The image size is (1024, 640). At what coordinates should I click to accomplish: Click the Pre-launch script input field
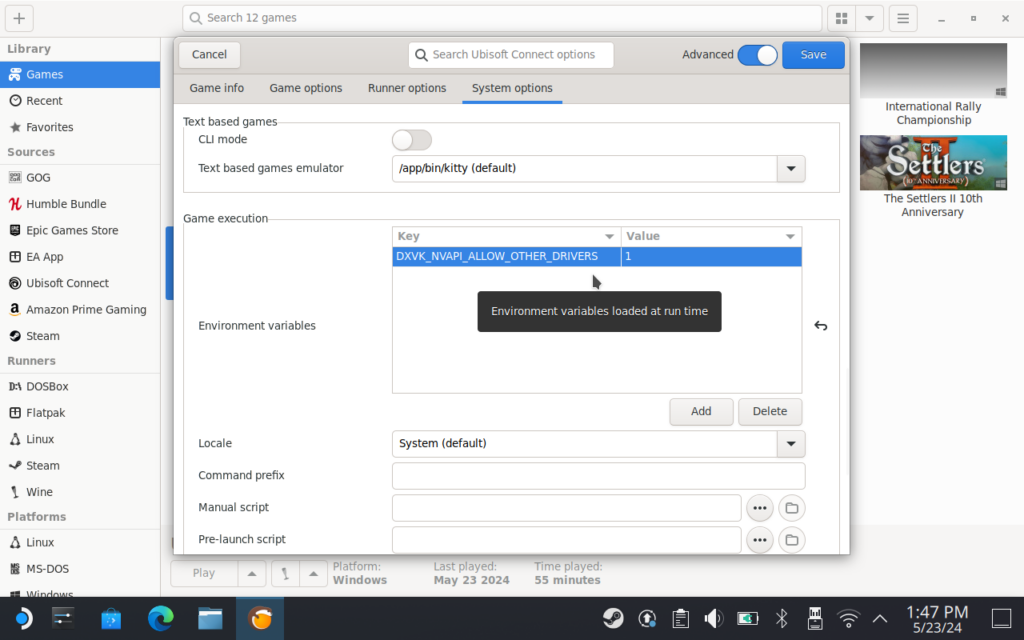[x=566, y=540]
